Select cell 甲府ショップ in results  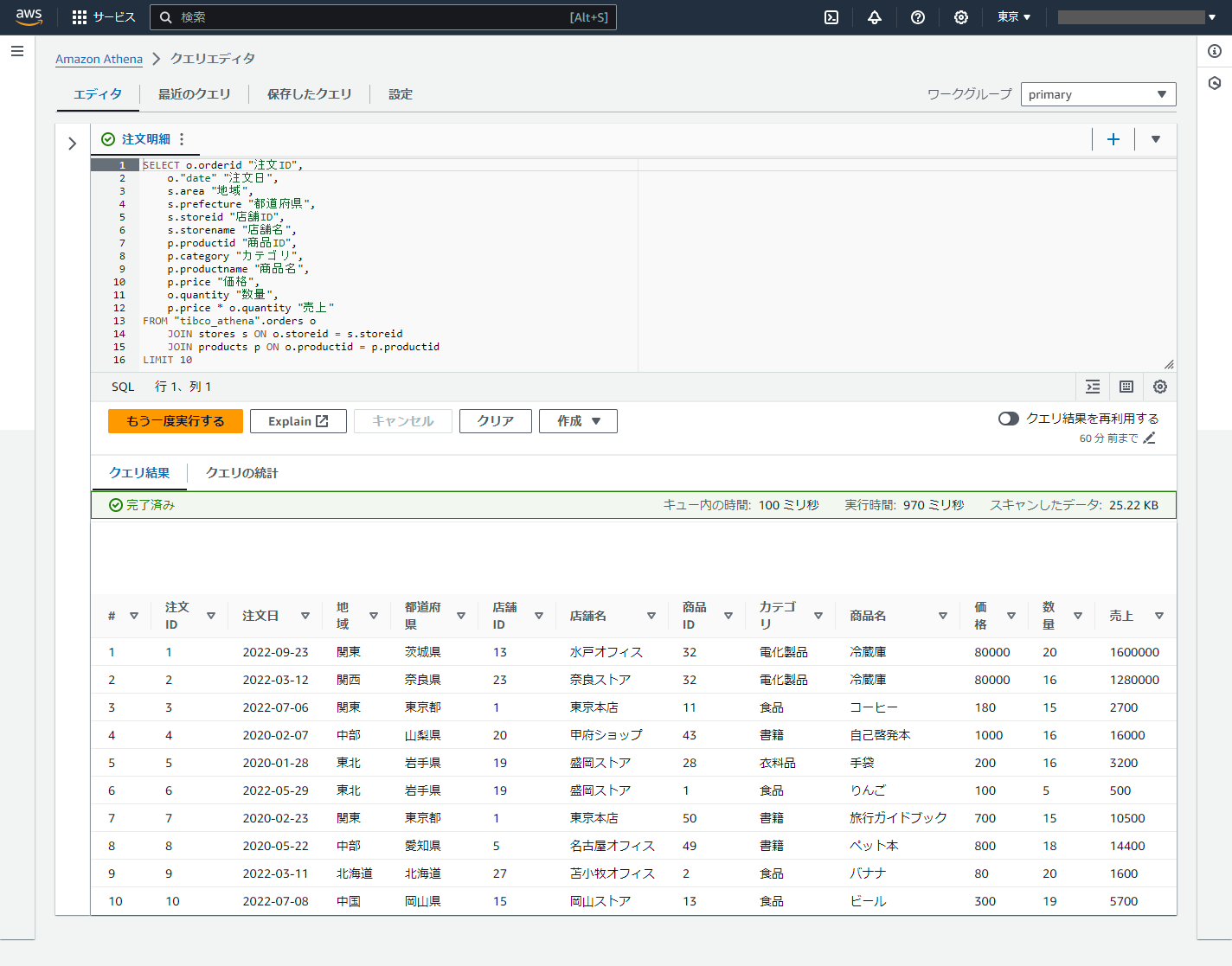606,735
